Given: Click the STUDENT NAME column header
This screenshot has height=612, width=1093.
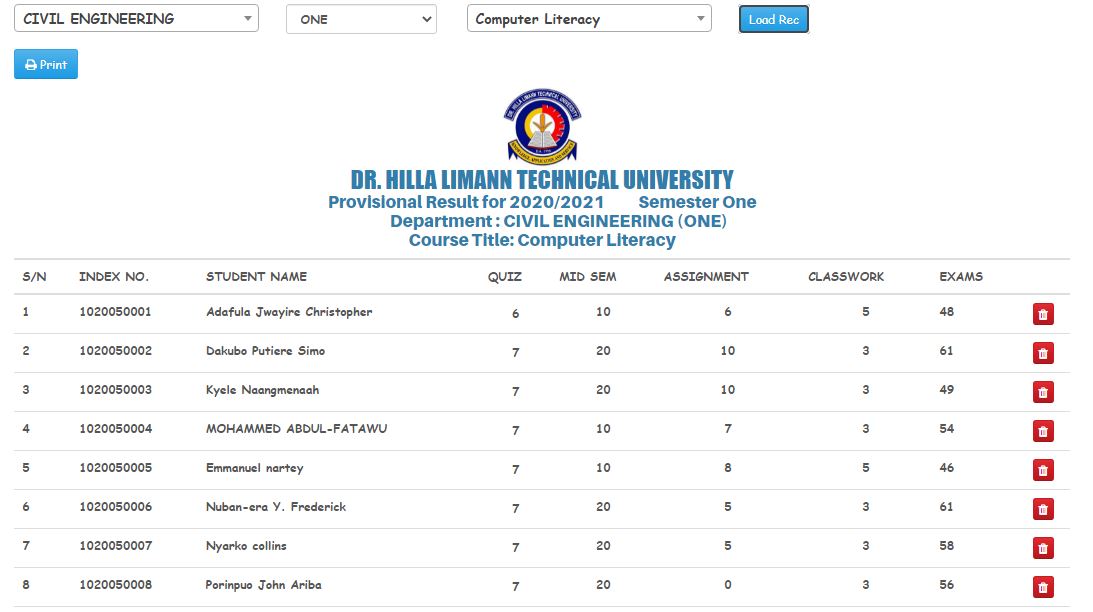Looking at the screenshot, I should click(257, 277).
